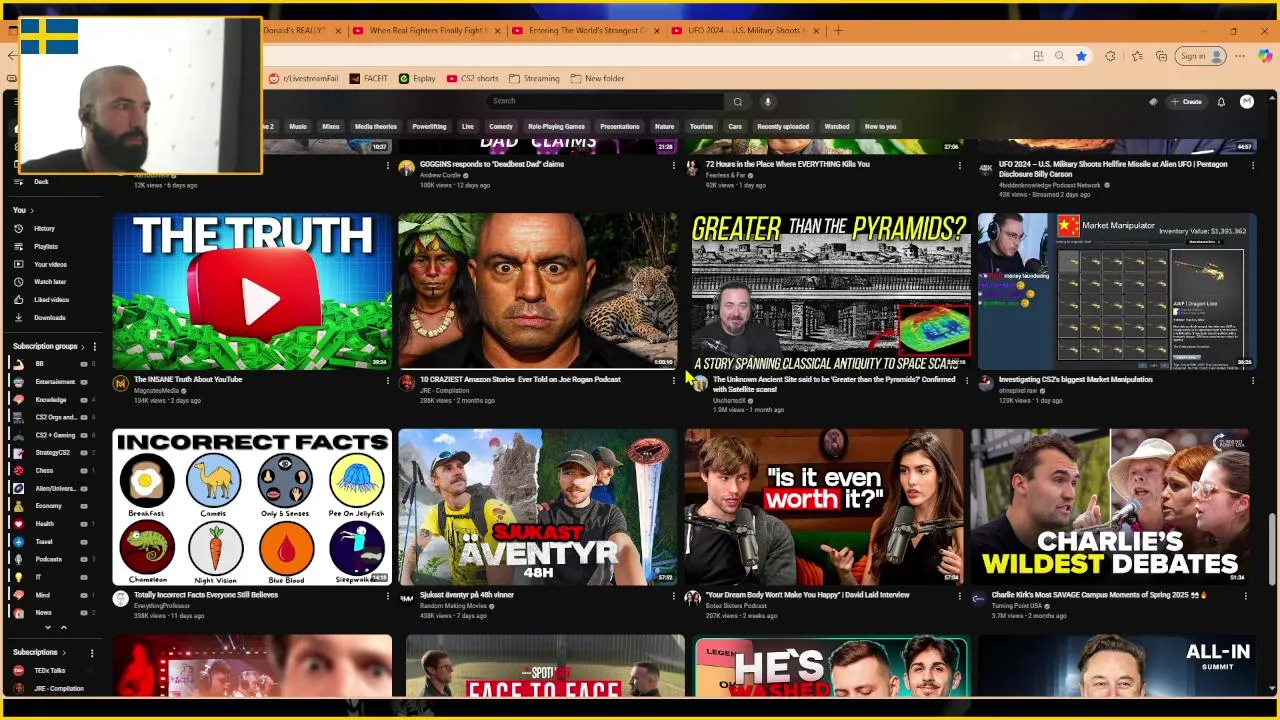Screen dimensions: 1280x720
Task: Open the Edge favorites list icon
Action: pyautogui.click(x=1138, y=56)
